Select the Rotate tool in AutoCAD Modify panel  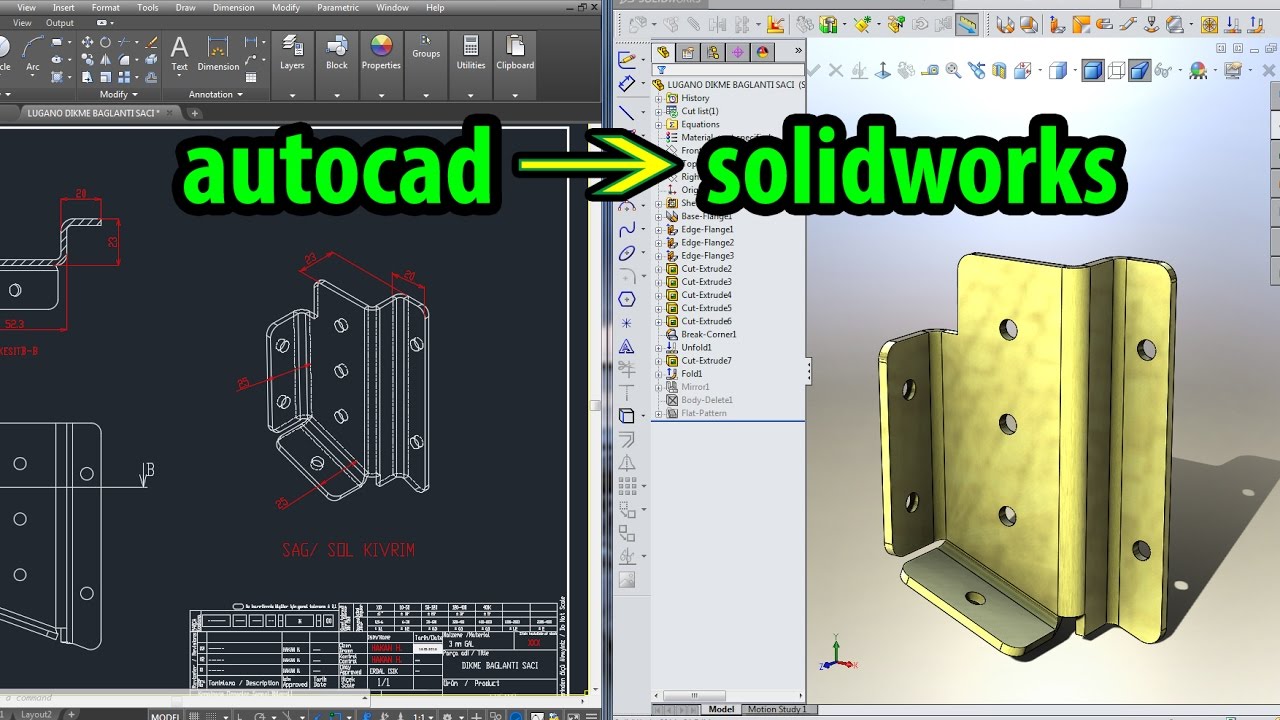105,42
